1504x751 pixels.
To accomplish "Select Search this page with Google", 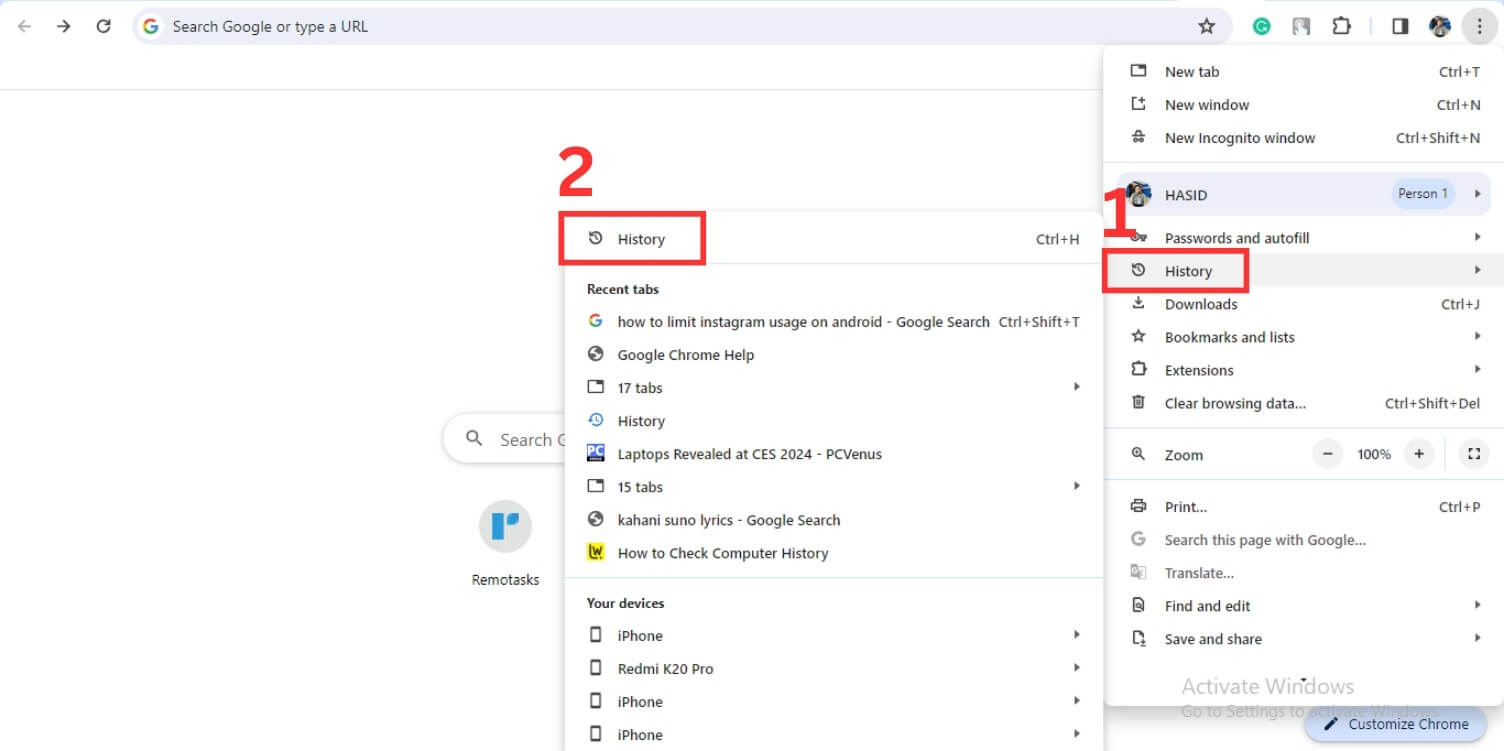I will coord(1303,540).
